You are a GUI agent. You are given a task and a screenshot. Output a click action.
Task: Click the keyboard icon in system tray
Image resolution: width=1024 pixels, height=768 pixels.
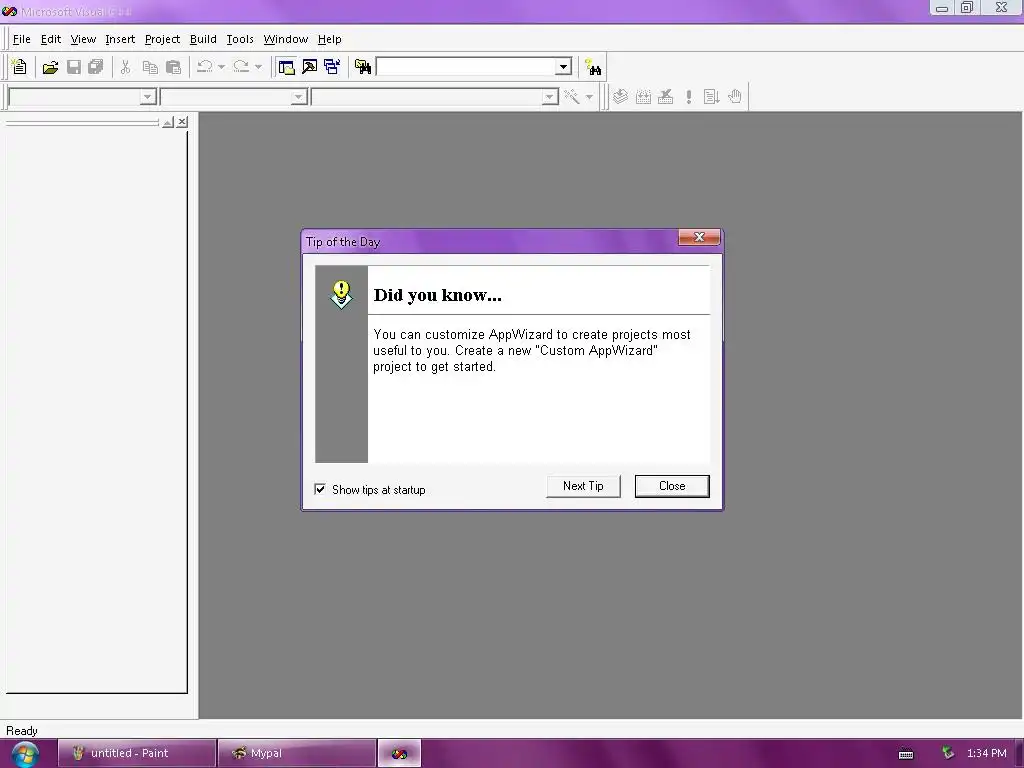click(906, 754)
